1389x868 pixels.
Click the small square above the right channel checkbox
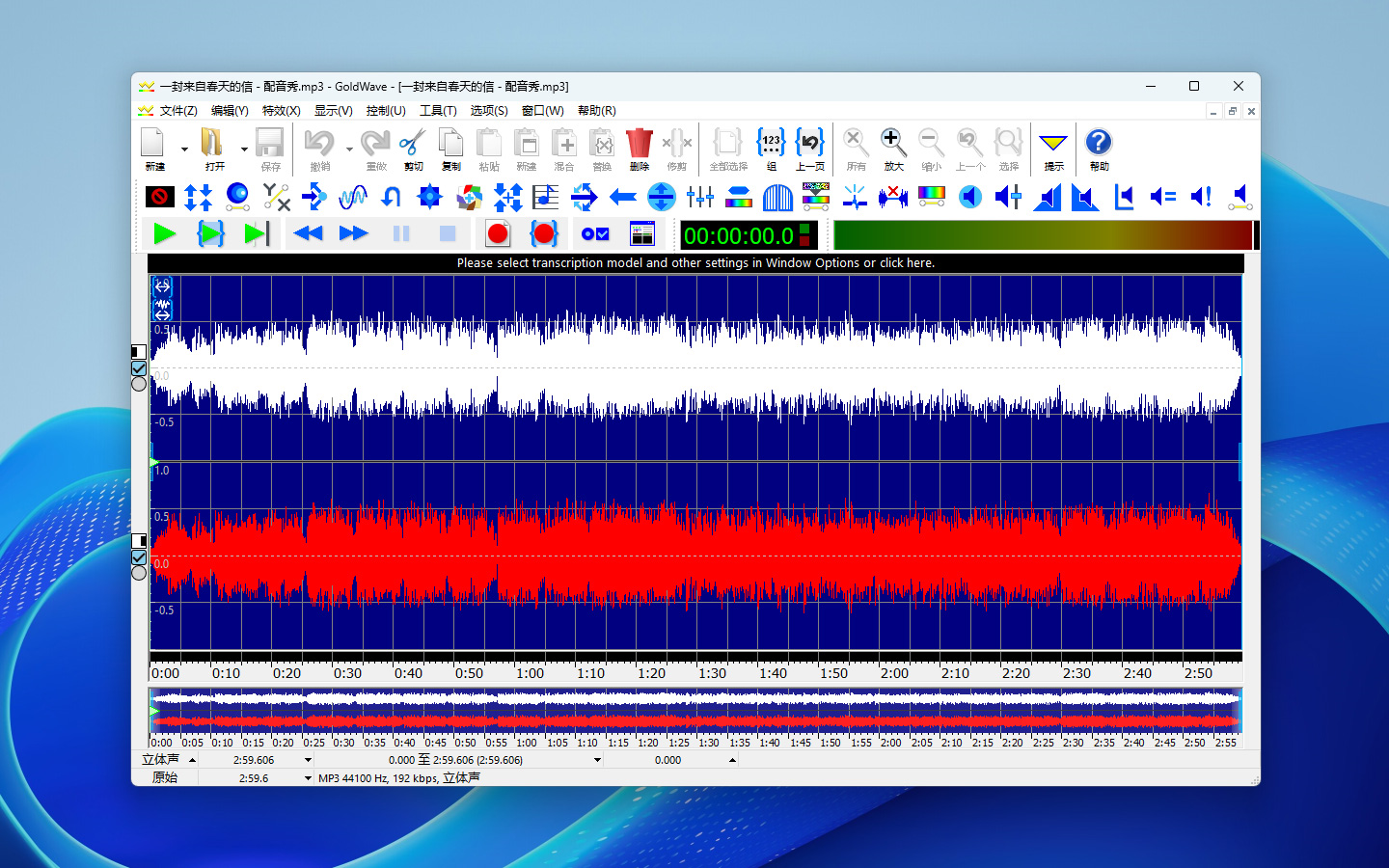point(139,541)
